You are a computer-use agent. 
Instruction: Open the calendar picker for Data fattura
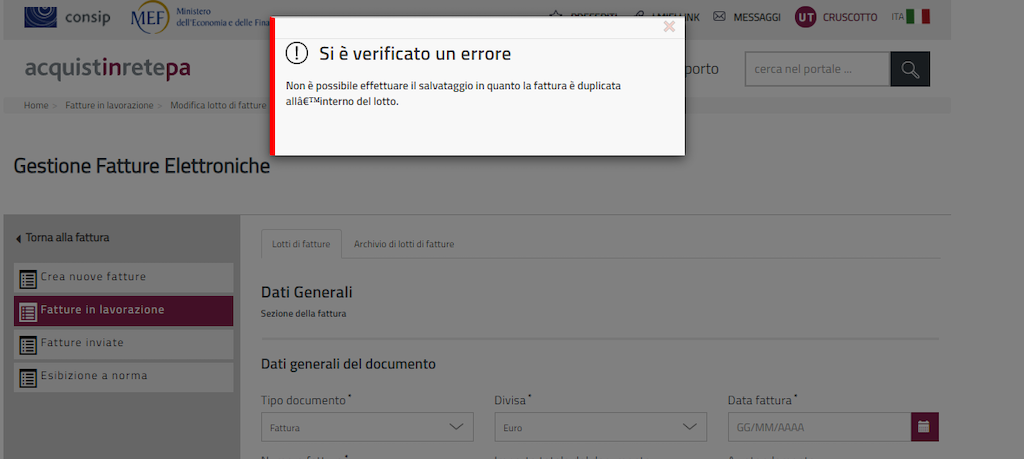coord(924,427)
